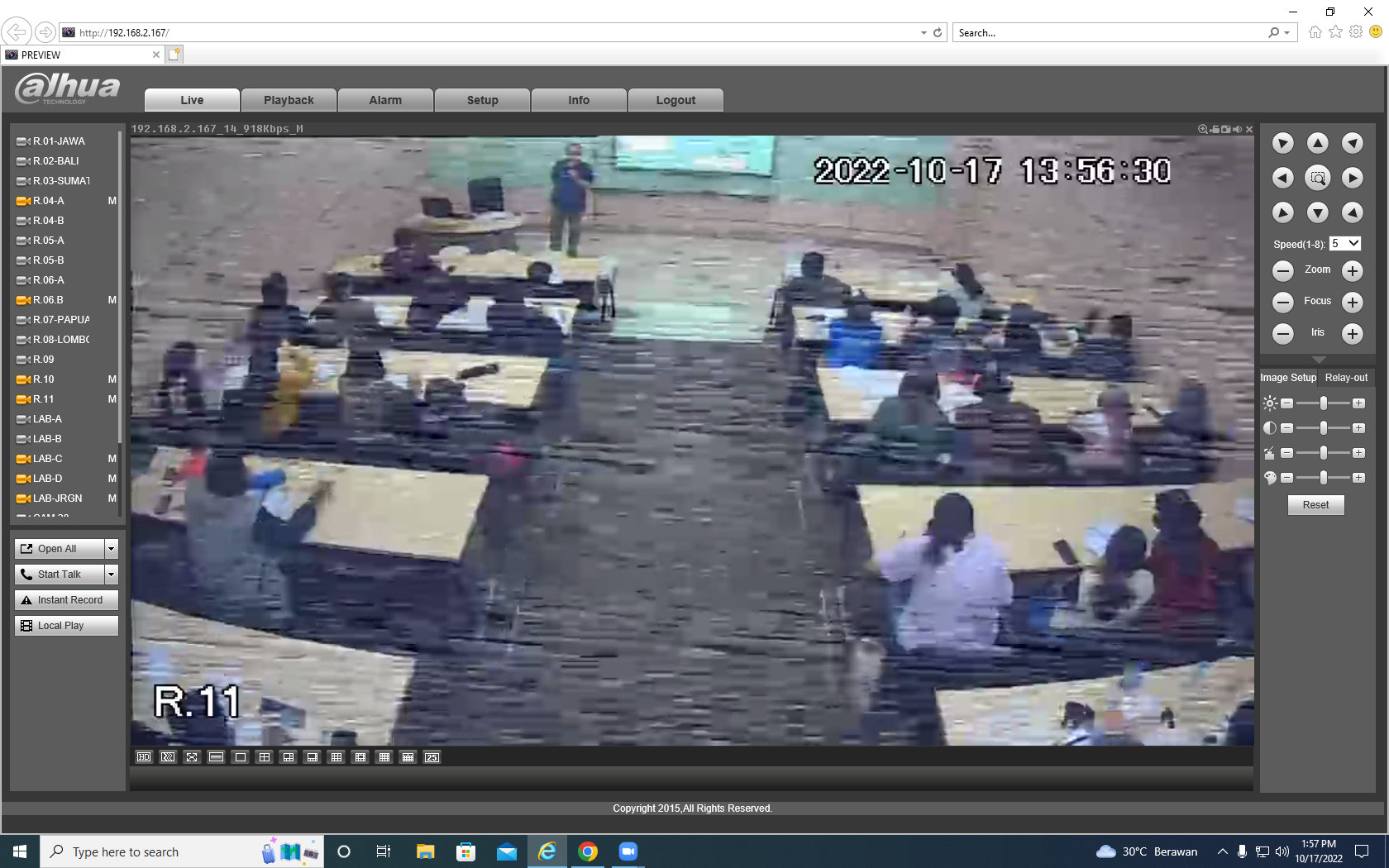Select the 25-window layout icon
Image resolution: width=1389 pixels, height=868 pixels.
(432, 757)
